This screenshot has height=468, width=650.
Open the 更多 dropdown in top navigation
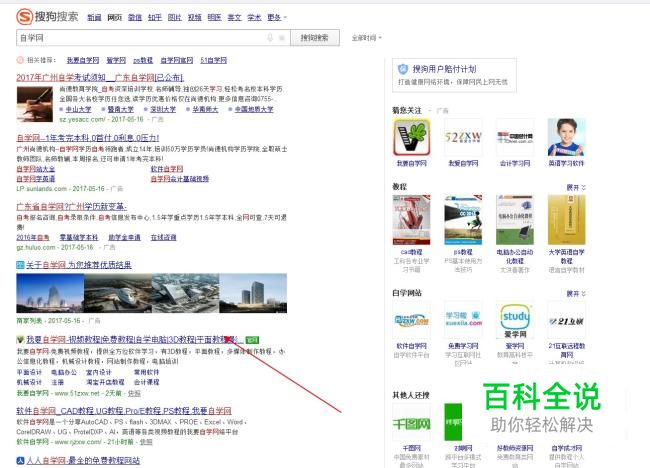click(x=277, y=17)
